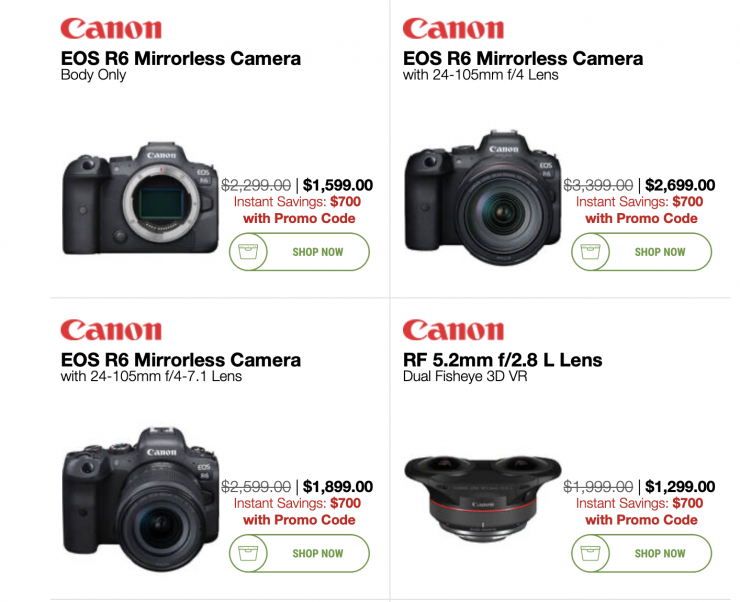Click the $1,299.00 promo code text
The image size is (740, 602).
[x=641, y=519]
